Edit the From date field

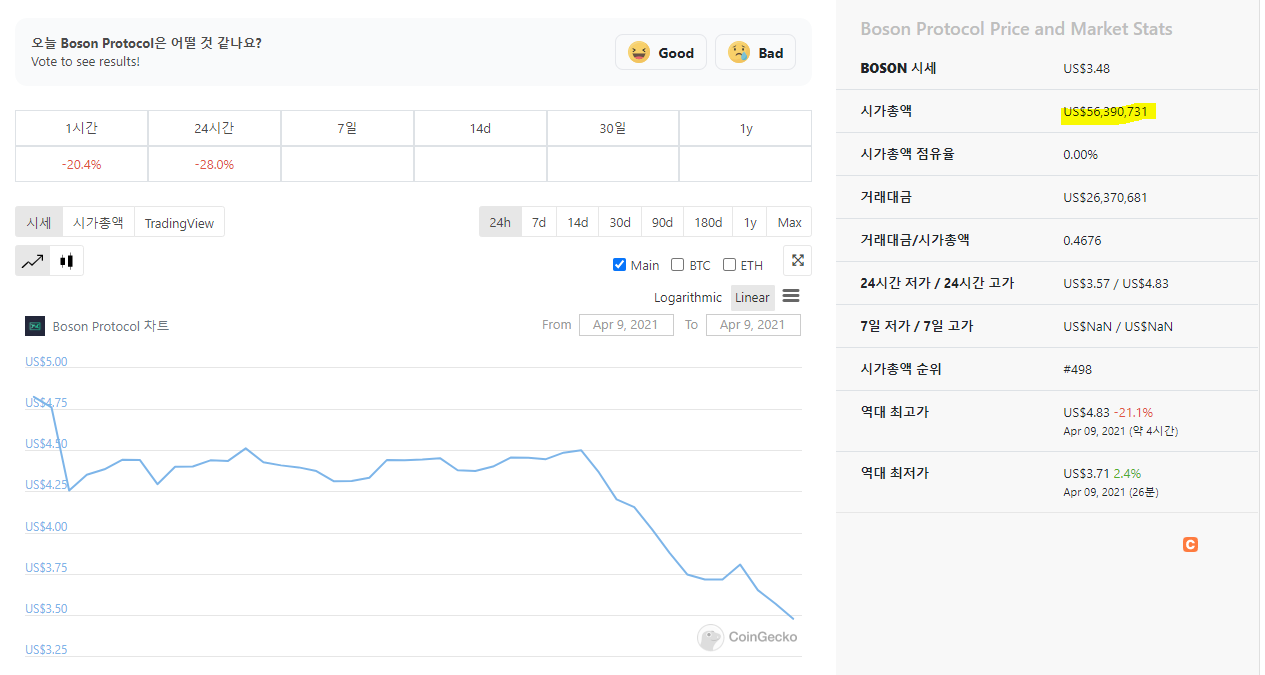(x=626, y=325)
